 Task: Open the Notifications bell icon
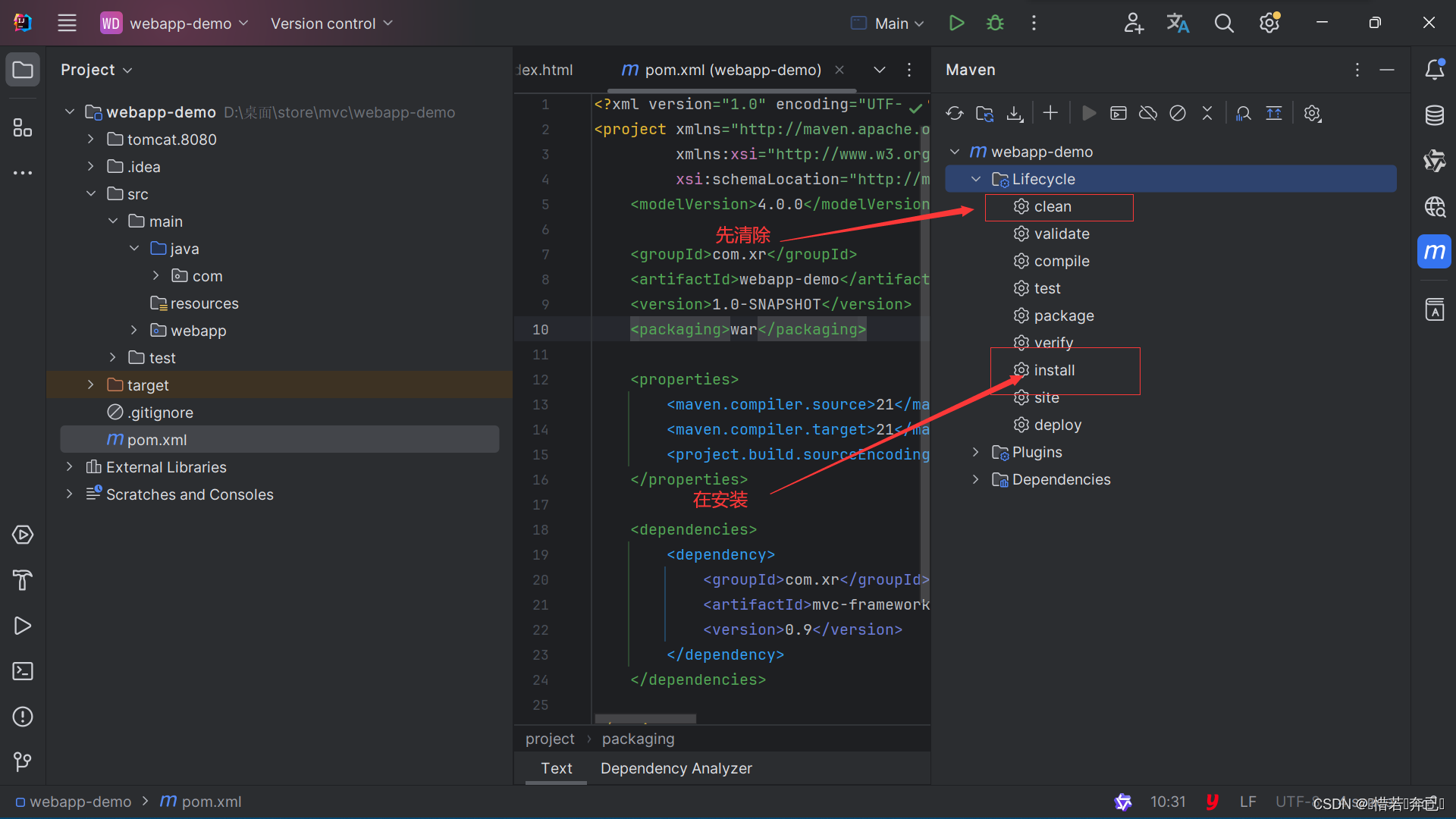[1434, 70]
